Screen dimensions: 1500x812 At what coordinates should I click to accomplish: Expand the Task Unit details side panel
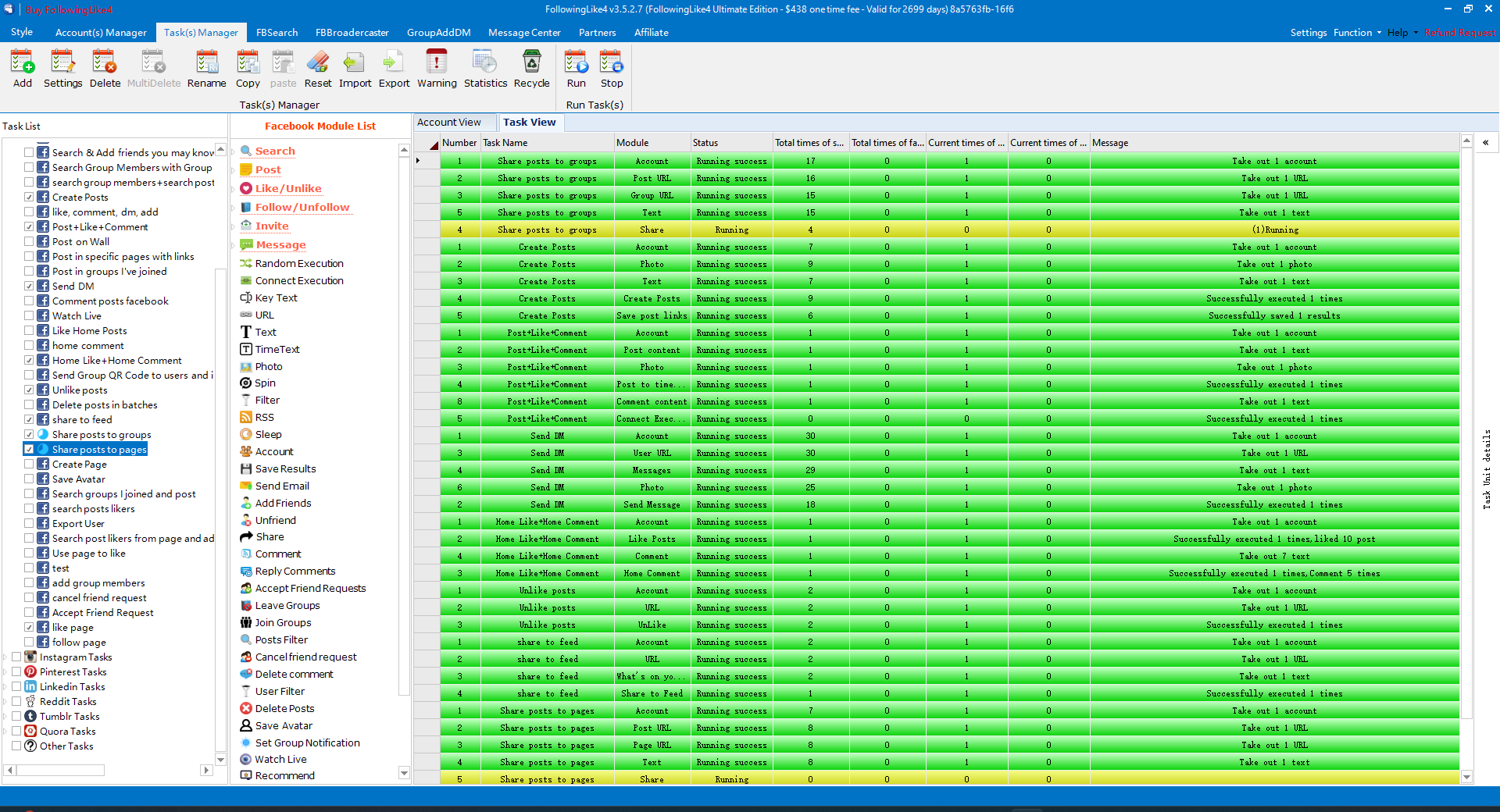click(1486, 143)
